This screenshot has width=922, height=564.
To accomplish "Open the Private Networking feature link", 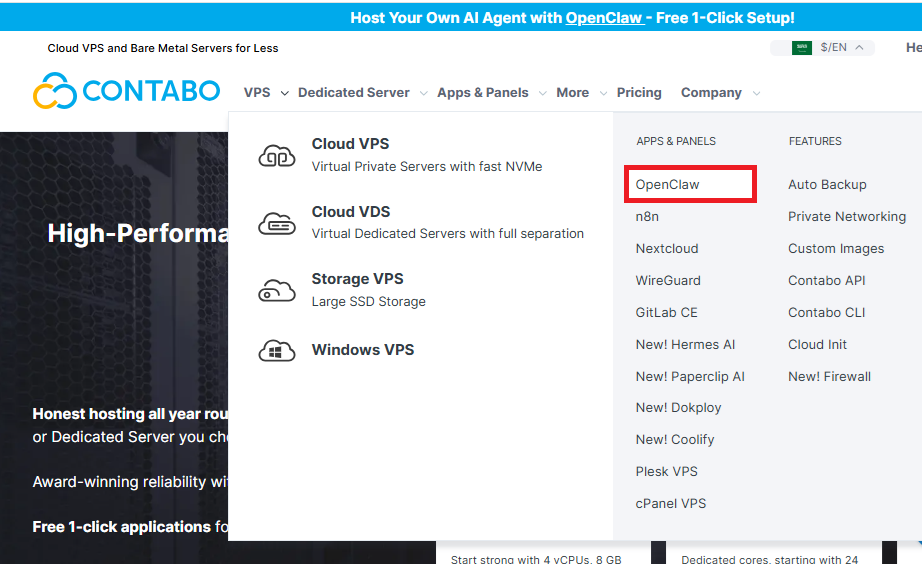I will tap(847, 216).
